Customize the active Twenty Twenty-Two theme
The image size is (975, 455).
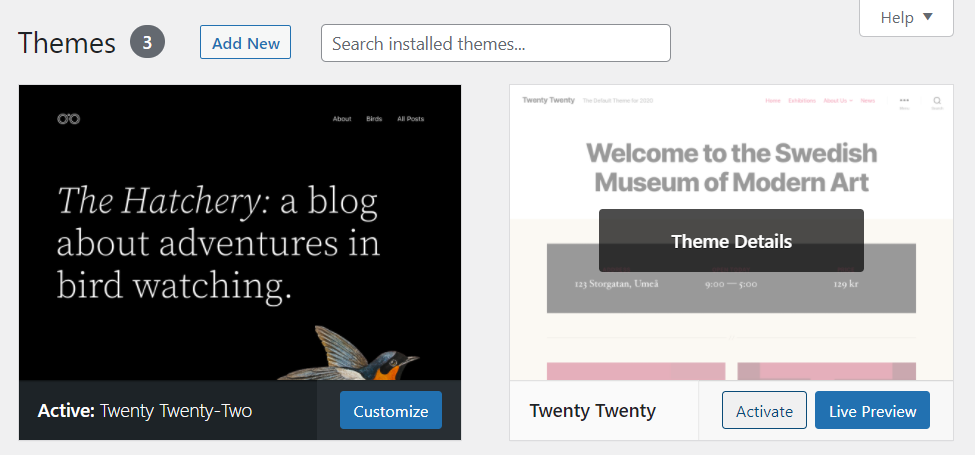(x=390, y=410)
